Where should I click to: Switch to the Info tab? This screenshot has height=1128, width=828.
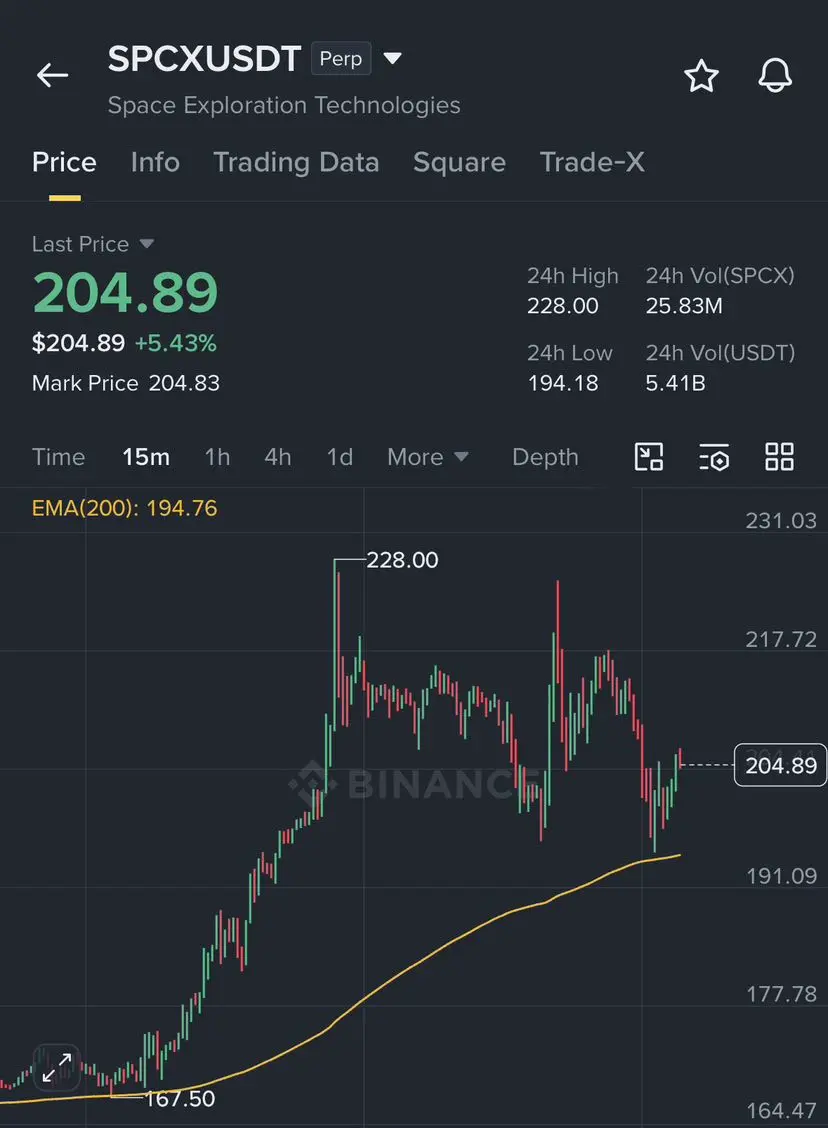click(155, 163)
